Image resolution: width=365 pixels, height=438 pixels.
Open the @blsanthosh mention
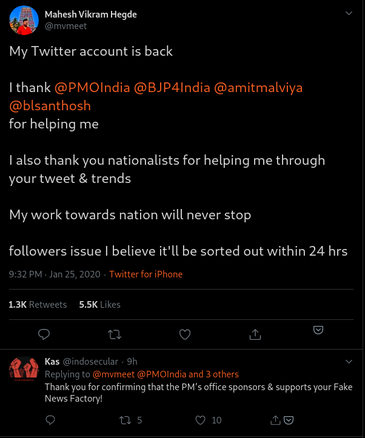[50, 106]
